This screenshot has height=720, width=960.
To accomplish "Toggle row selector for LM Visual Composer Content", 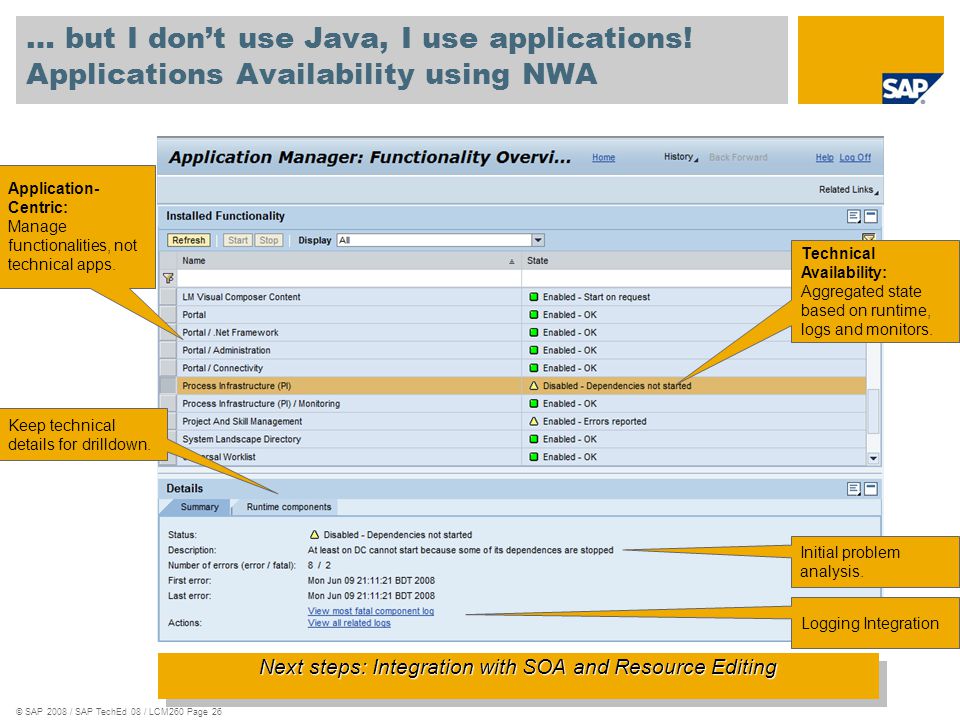I will (168, 297).
